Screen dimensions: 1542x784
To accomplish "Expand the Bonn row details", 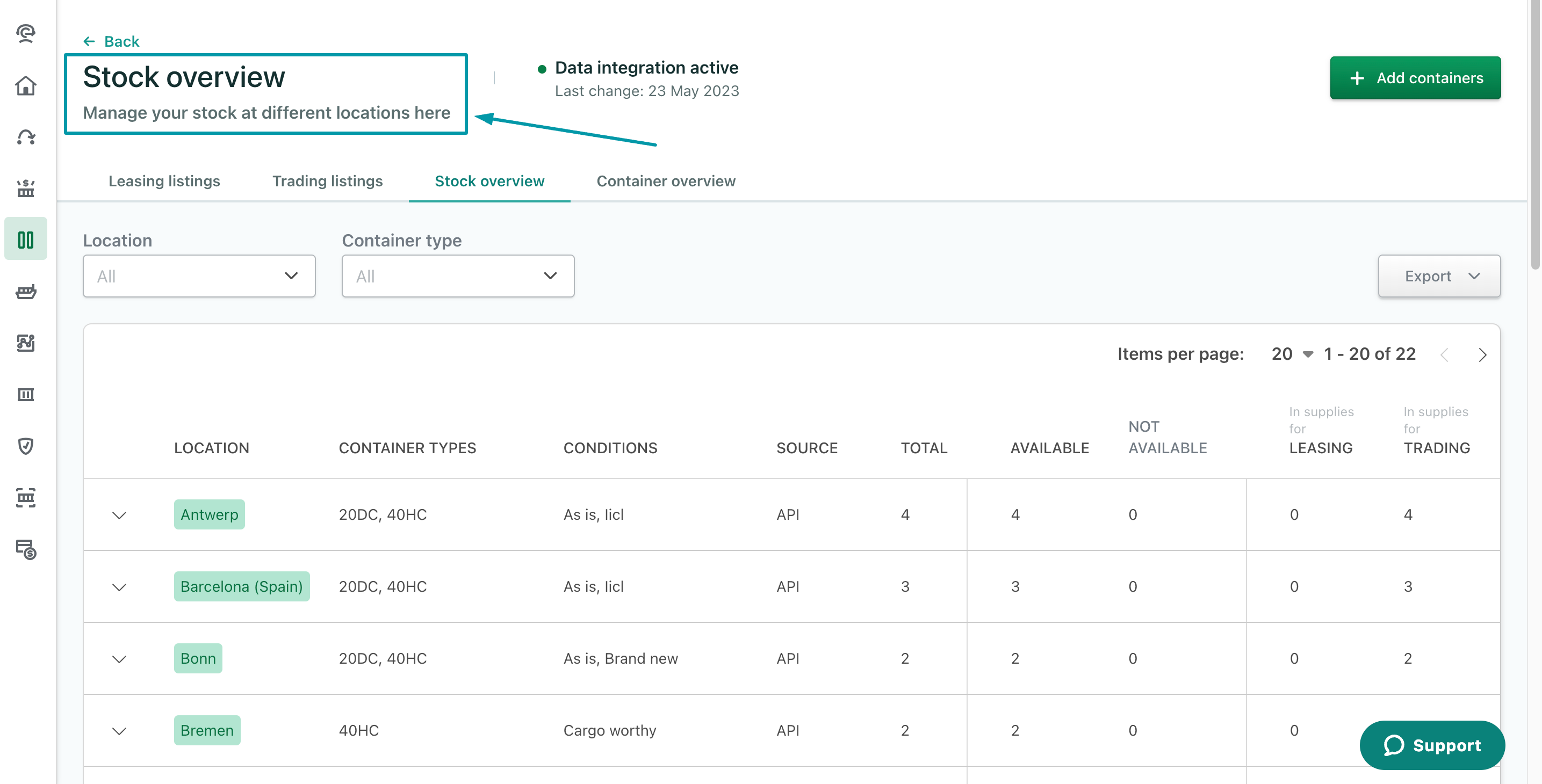I will click(x=119, y=659).
